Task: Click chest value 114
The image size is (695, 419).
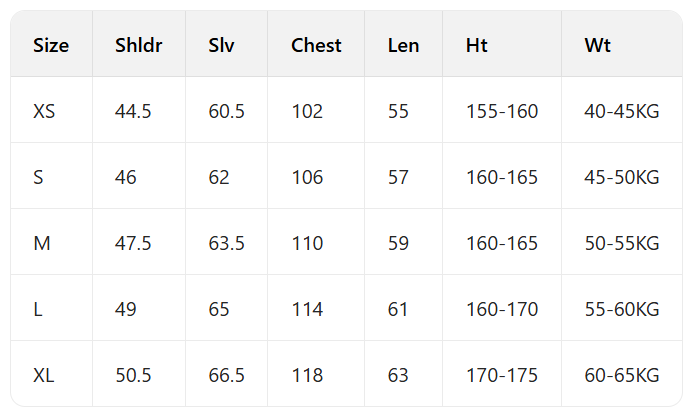Action: [307, 309]
